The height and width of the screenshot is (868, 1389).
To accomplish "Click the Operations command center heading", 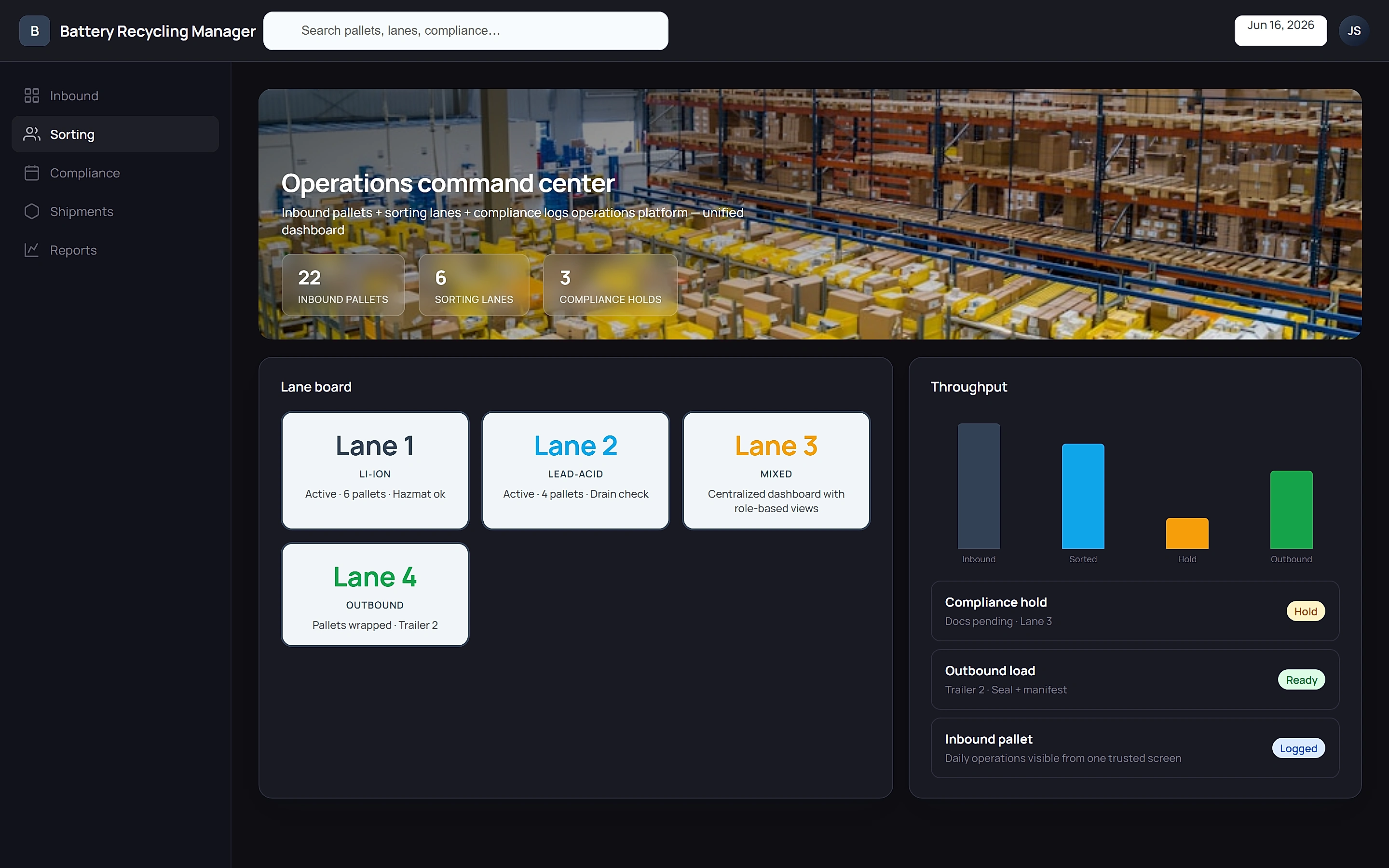I will coord(448,183).
